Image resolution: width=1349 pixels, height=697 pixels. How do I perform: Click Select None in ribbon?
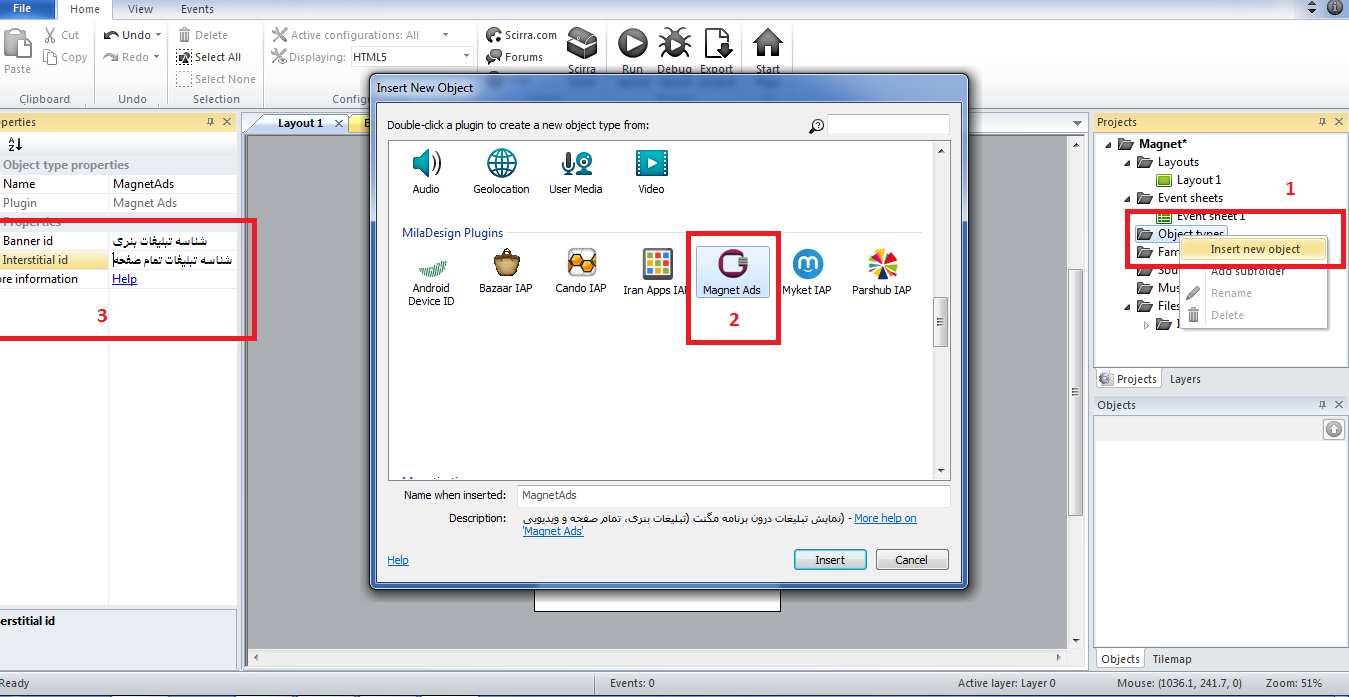coord(216,79)
